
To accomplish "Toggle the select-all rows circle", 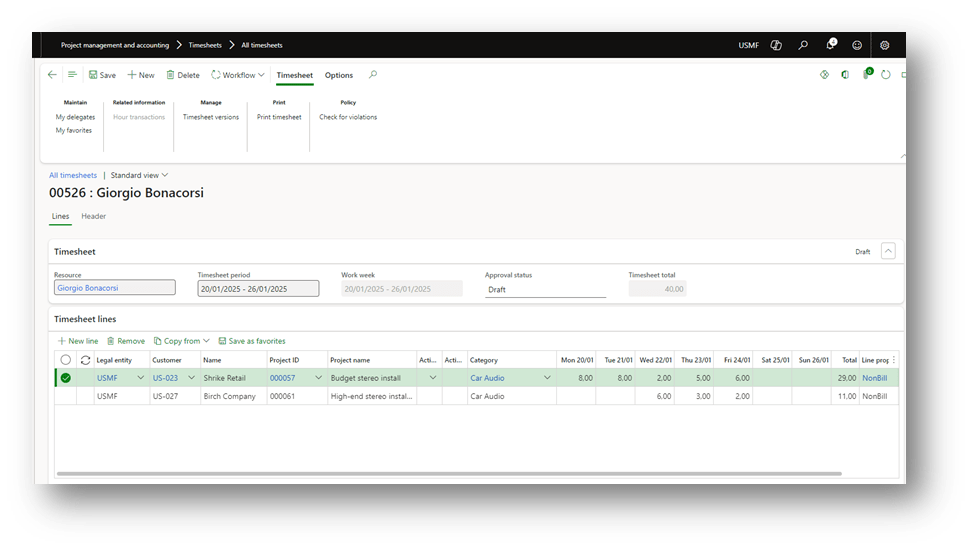I will (66, 360).
